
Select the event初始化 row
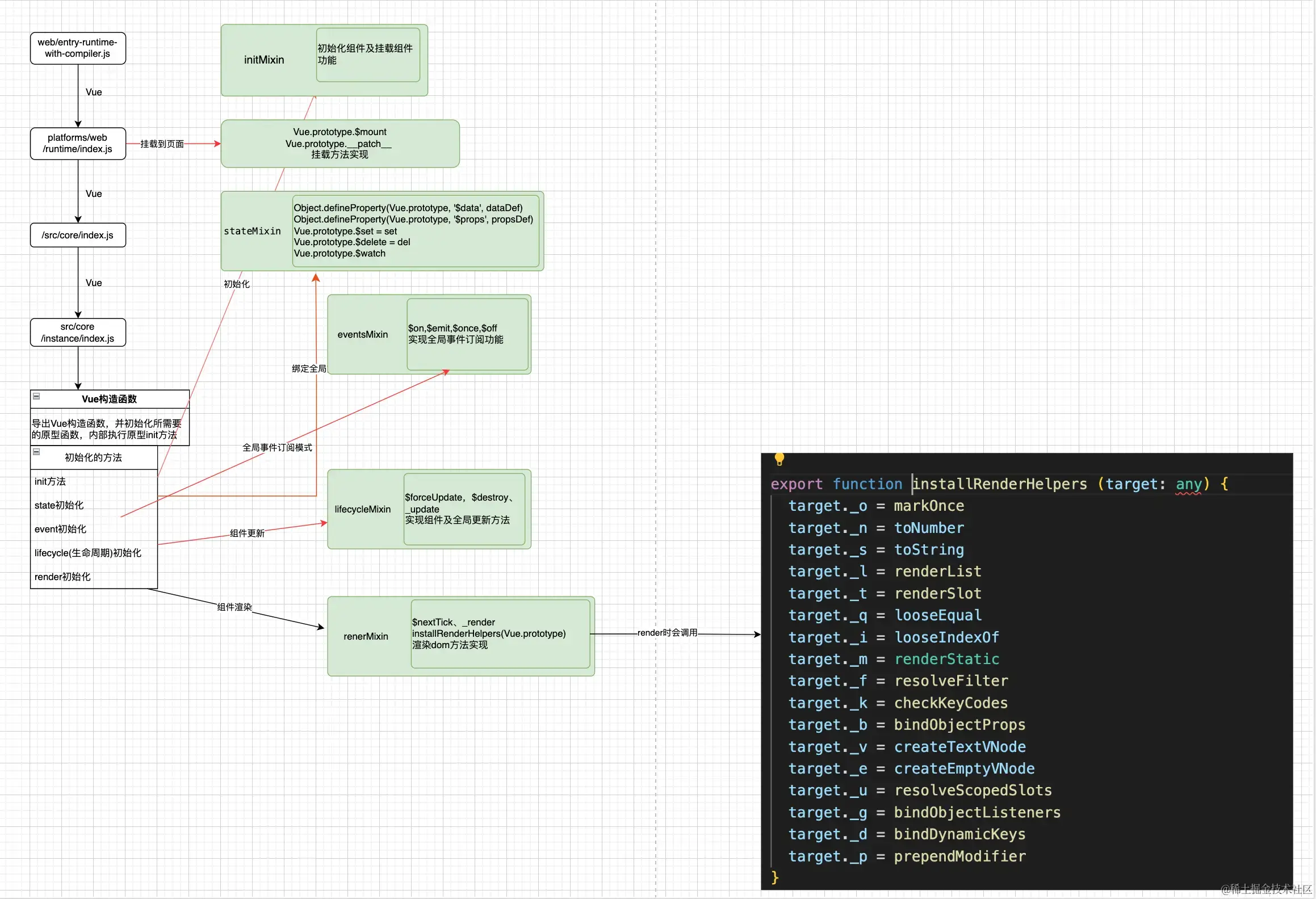(60, 529)
